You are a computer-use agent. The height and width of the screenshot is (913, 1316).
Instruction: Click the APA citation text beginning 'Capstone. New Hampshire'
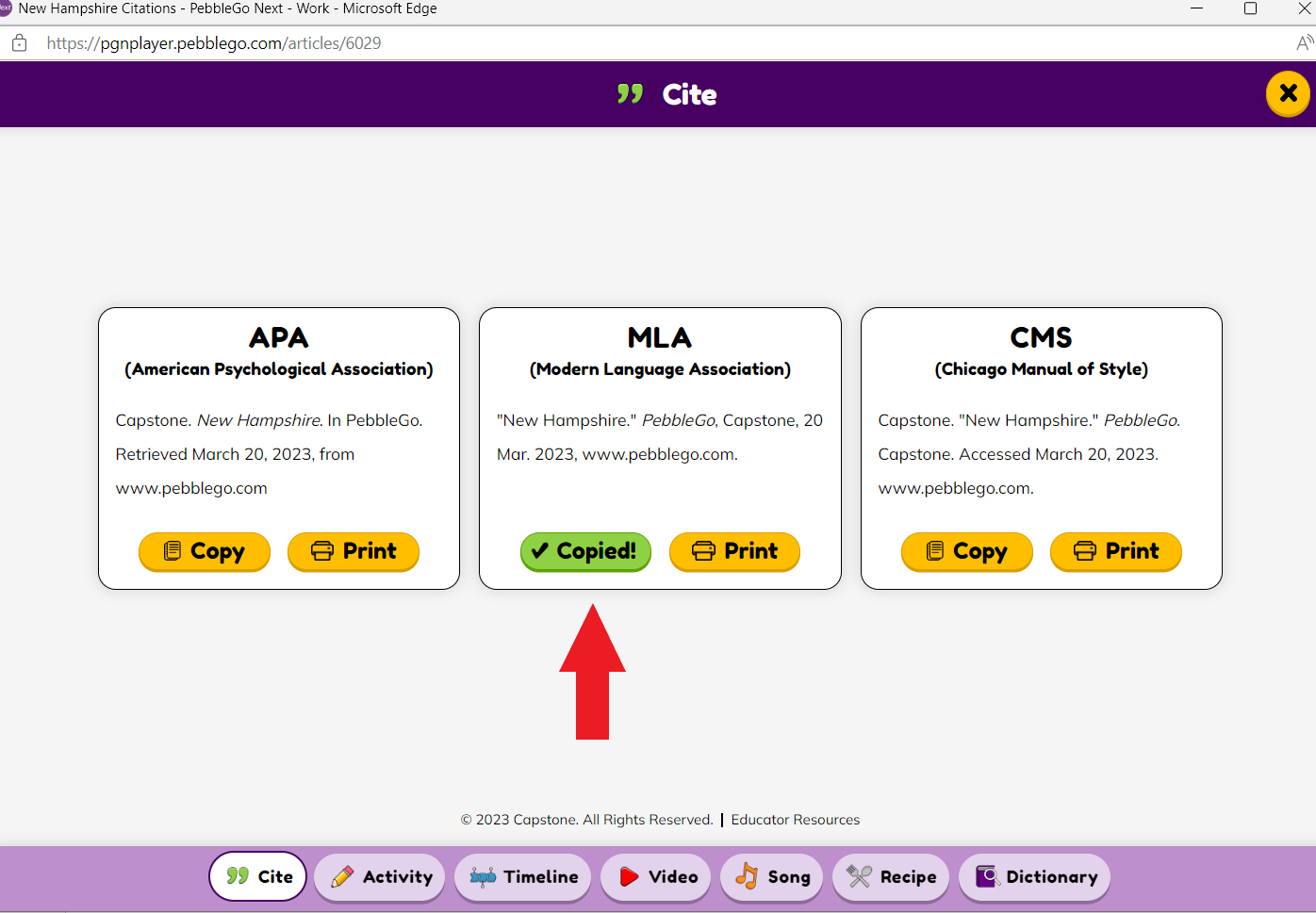click(270, 454)
